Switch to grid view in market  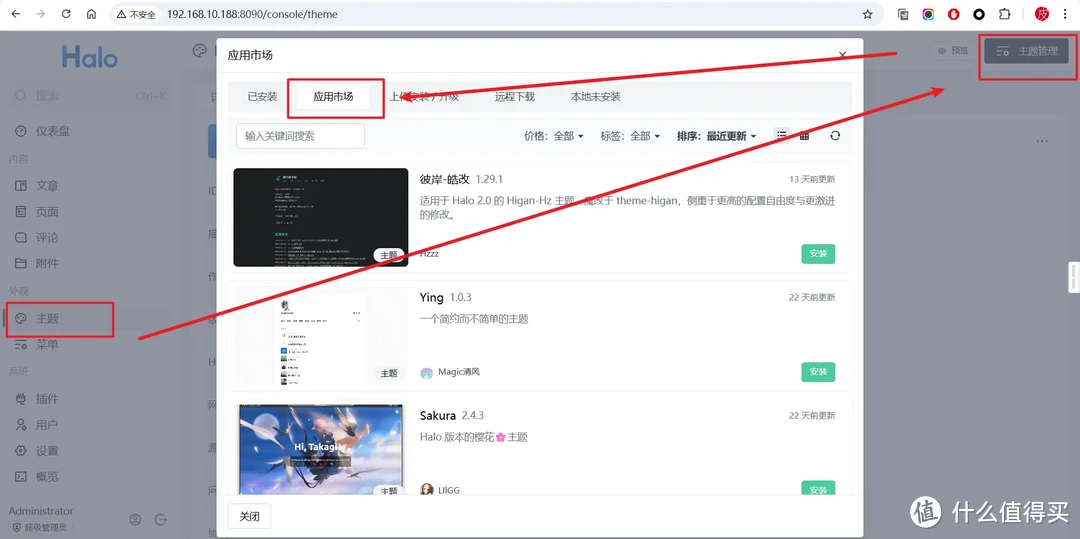(x=804, y=136)
